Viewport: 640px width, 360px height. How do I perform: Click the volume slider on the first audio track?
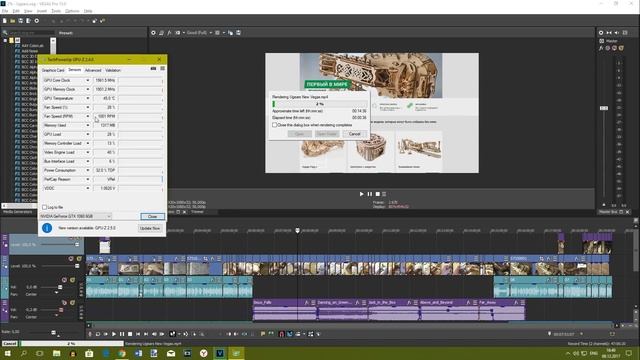[60, 287]
